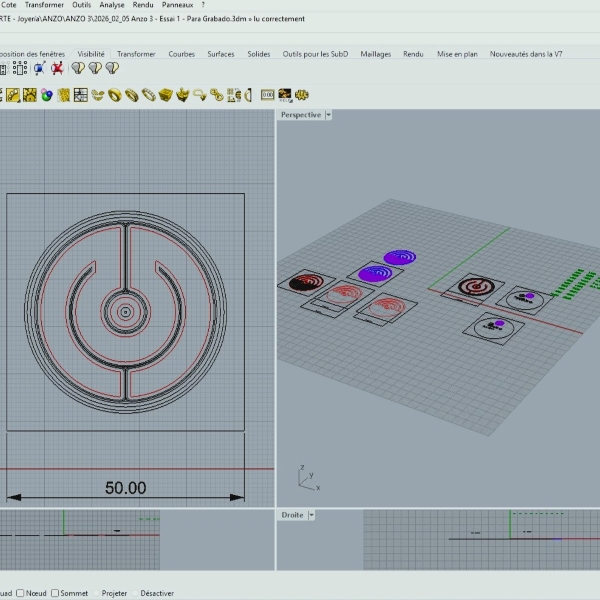Switch to the Surfaces toolbar tab
The width and height of the screenshot is (600, 600).
[221, 54]
